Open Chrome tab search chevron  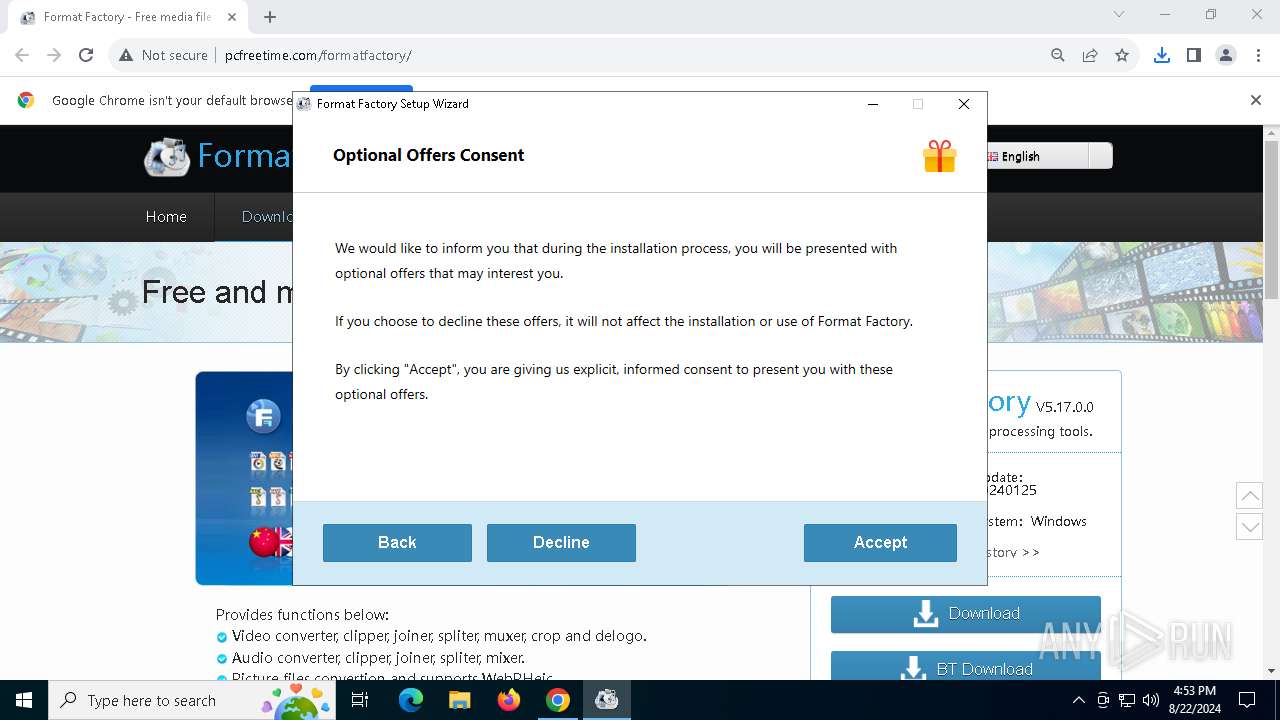coord(1119,14)
